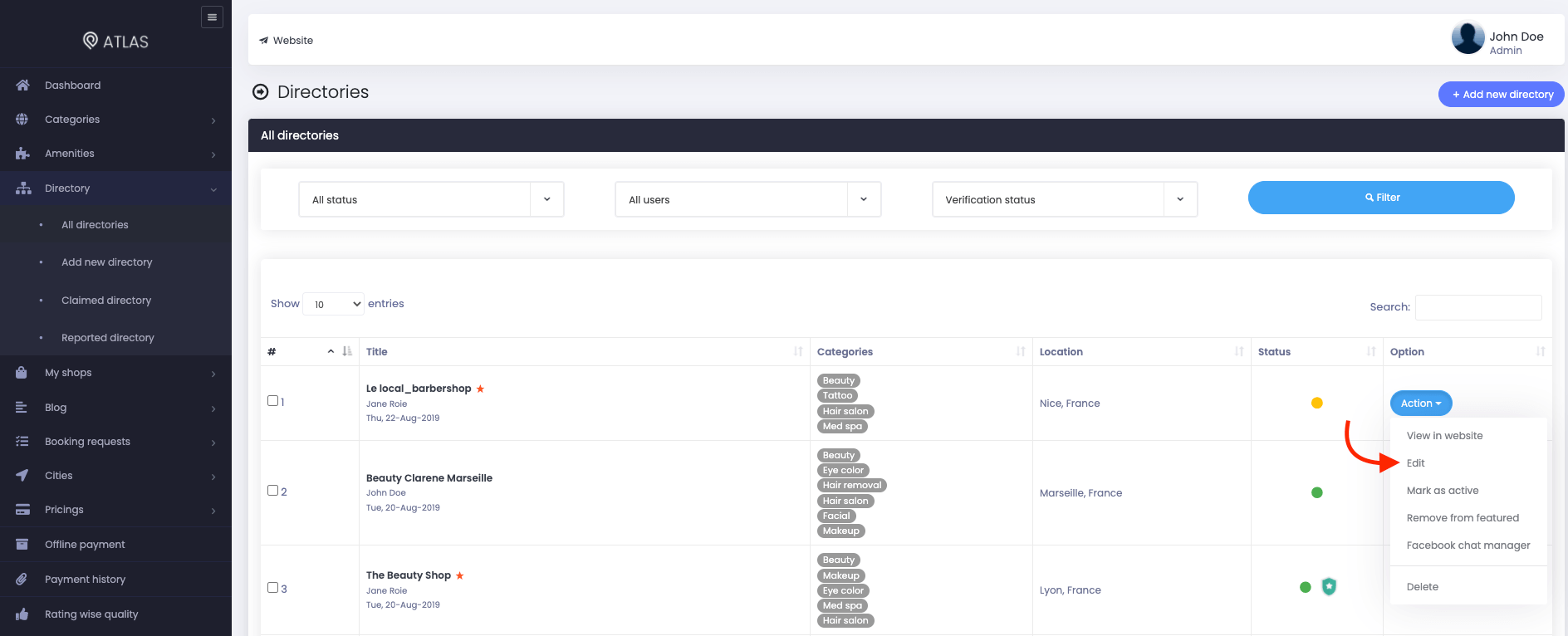Click the verified shield badge for The Beauty Shop
This screenshot has width=1568, height=636.
pyautogui.click(x=1329, y=587)
